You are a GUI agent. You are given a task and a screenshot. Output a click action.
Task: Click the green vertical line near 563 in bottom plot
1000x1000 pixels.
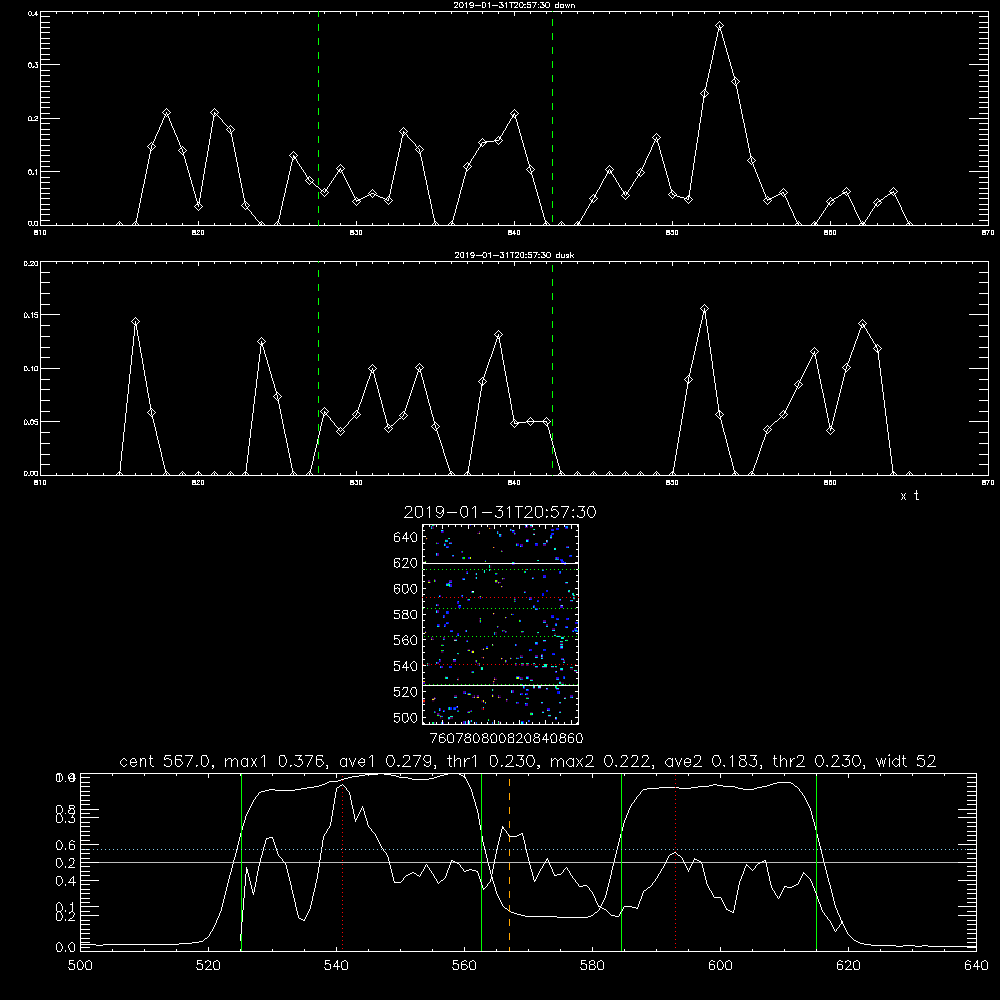[x=482, y=862]
